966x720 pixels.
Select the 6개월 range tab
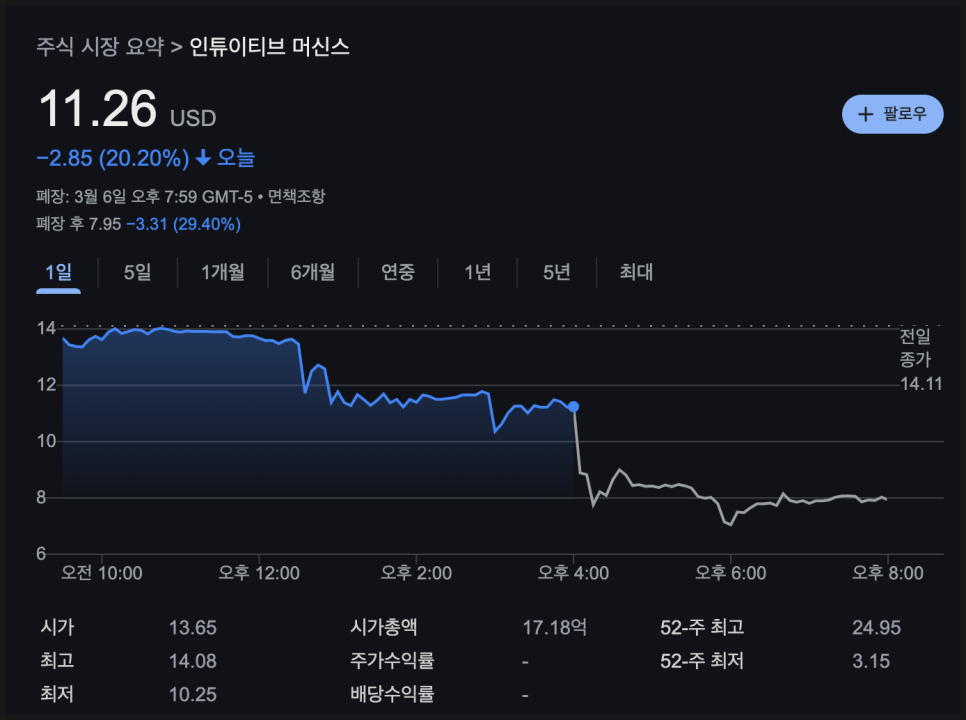313,272
